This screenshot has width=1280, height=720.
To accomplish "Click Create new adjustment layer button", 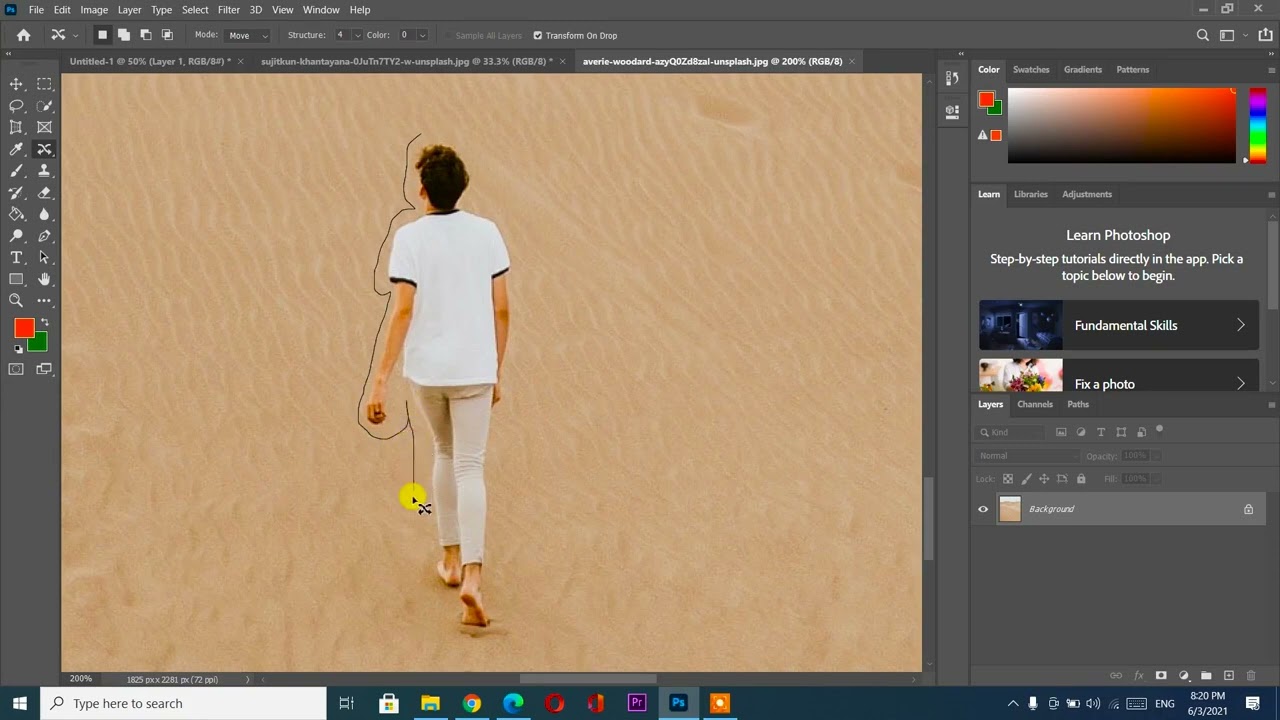I will (1184, 676).
